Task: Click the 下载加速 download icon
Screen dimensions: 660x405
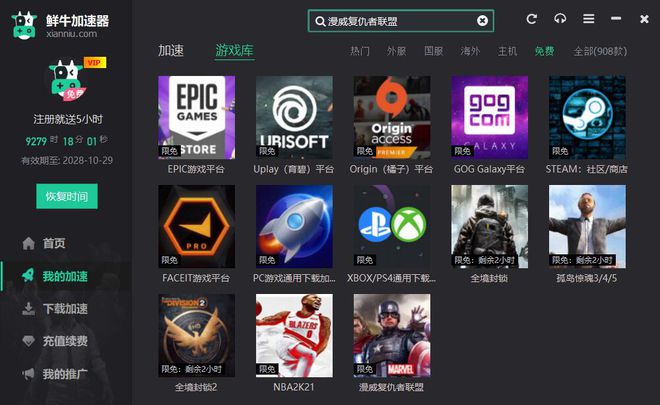Action: [28, 308]
